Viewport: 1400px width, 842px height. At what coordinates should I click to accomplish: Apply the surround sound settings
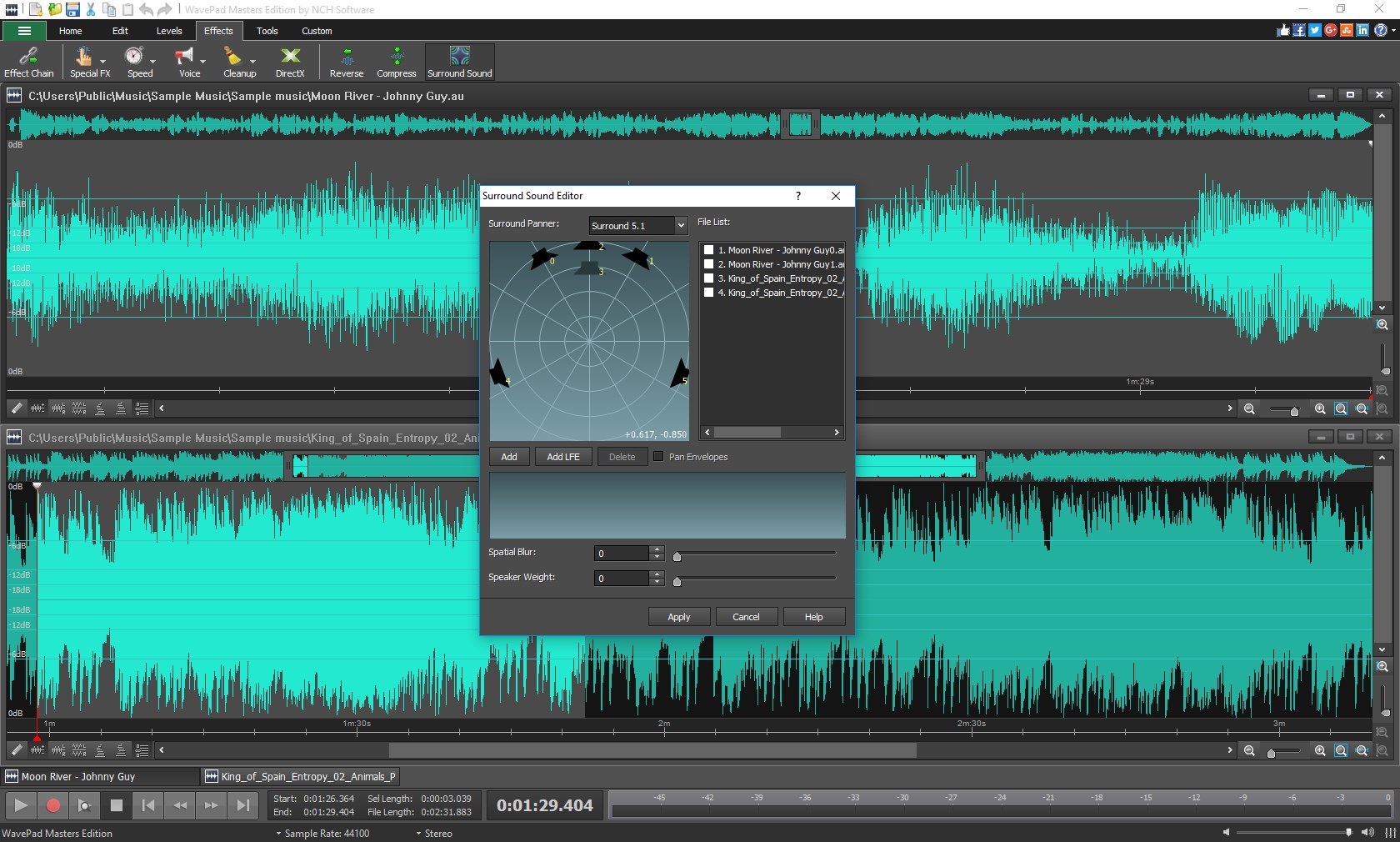677,617
